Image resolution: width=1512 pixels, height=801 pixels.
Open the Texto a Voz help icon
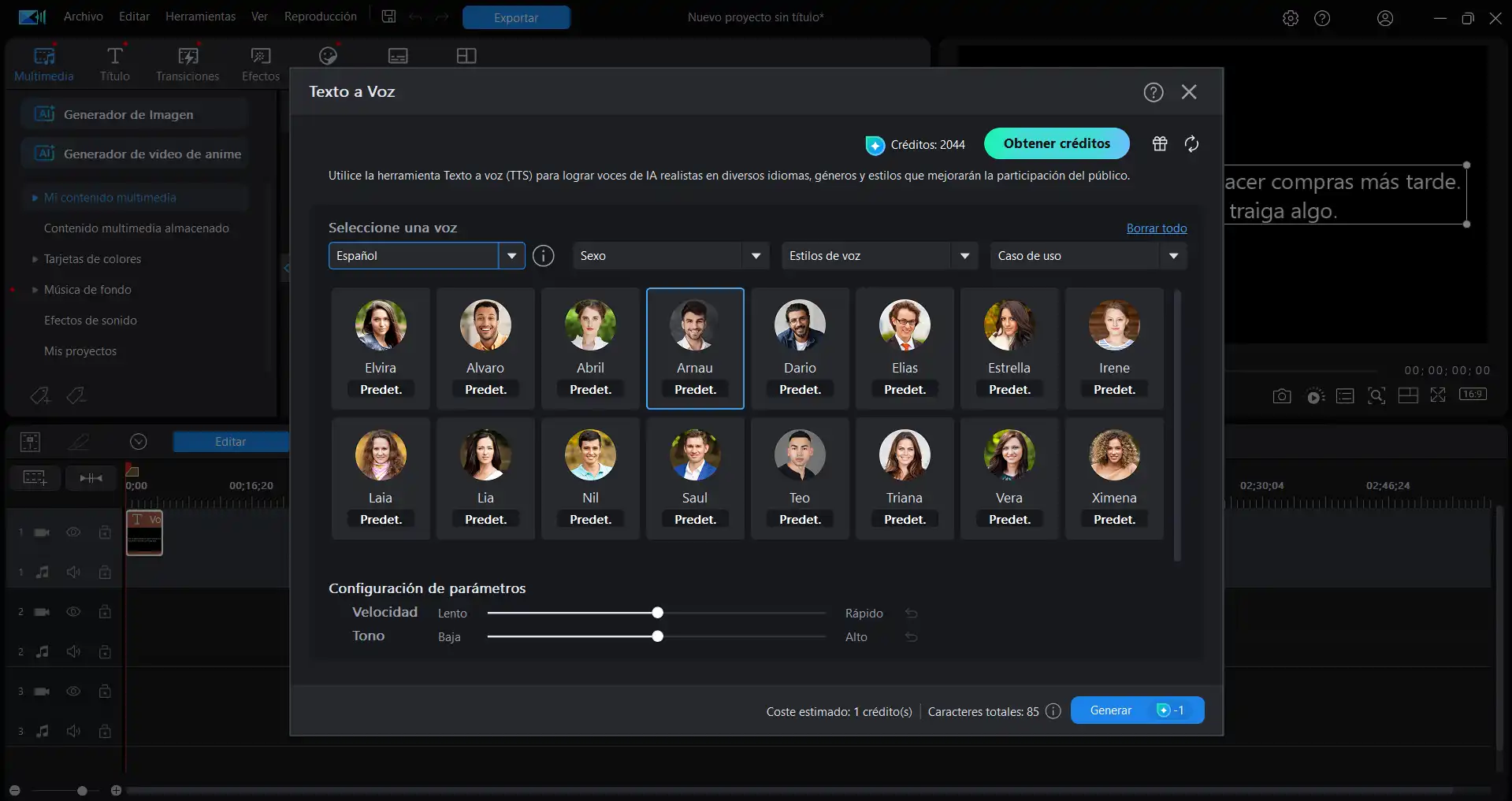(x=1154, y=92)
